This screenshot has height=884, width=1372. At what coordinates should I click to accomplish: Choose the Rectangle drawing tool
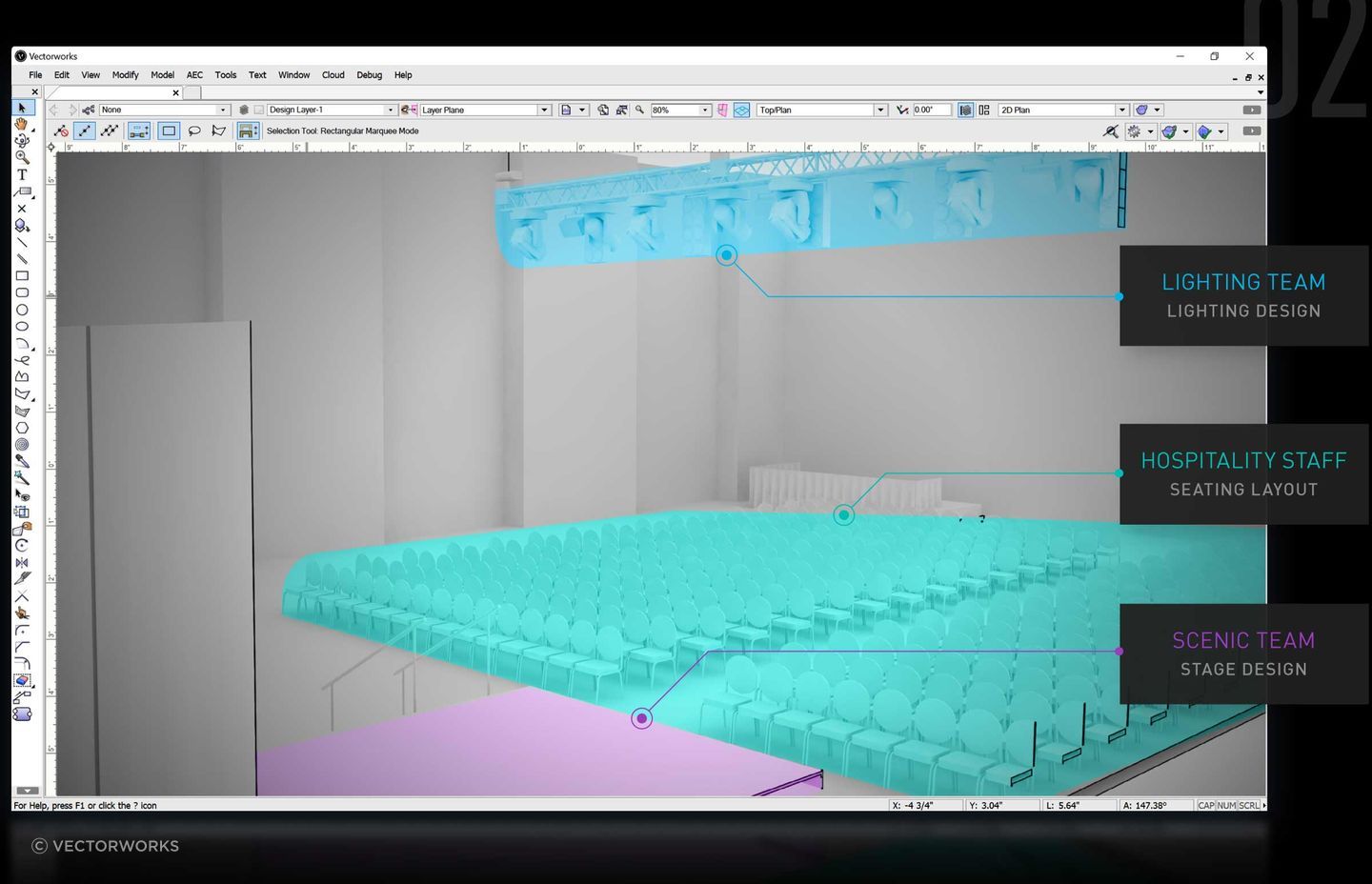[22, 276]
